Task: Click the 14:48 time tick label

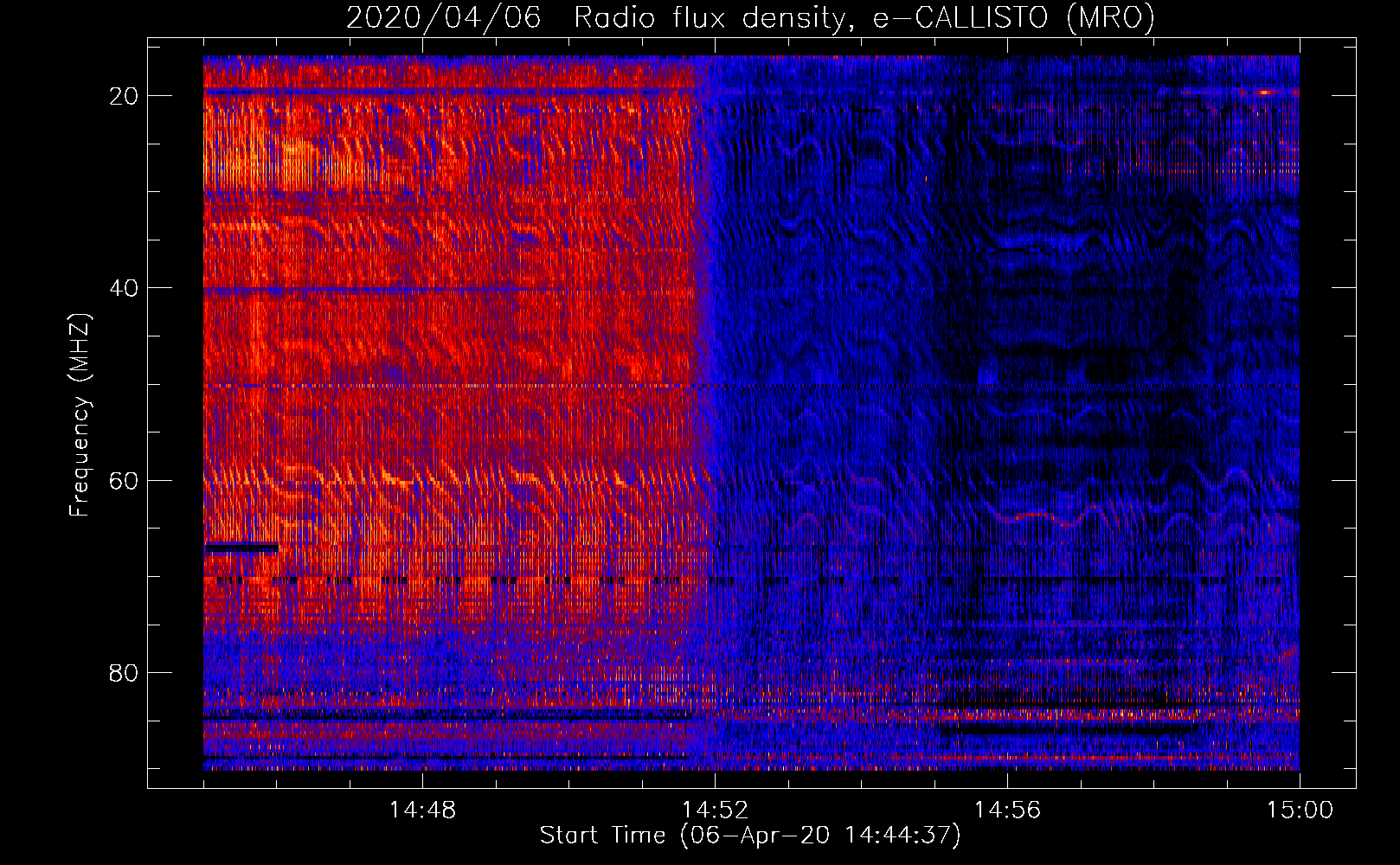Action: point(422,811)
